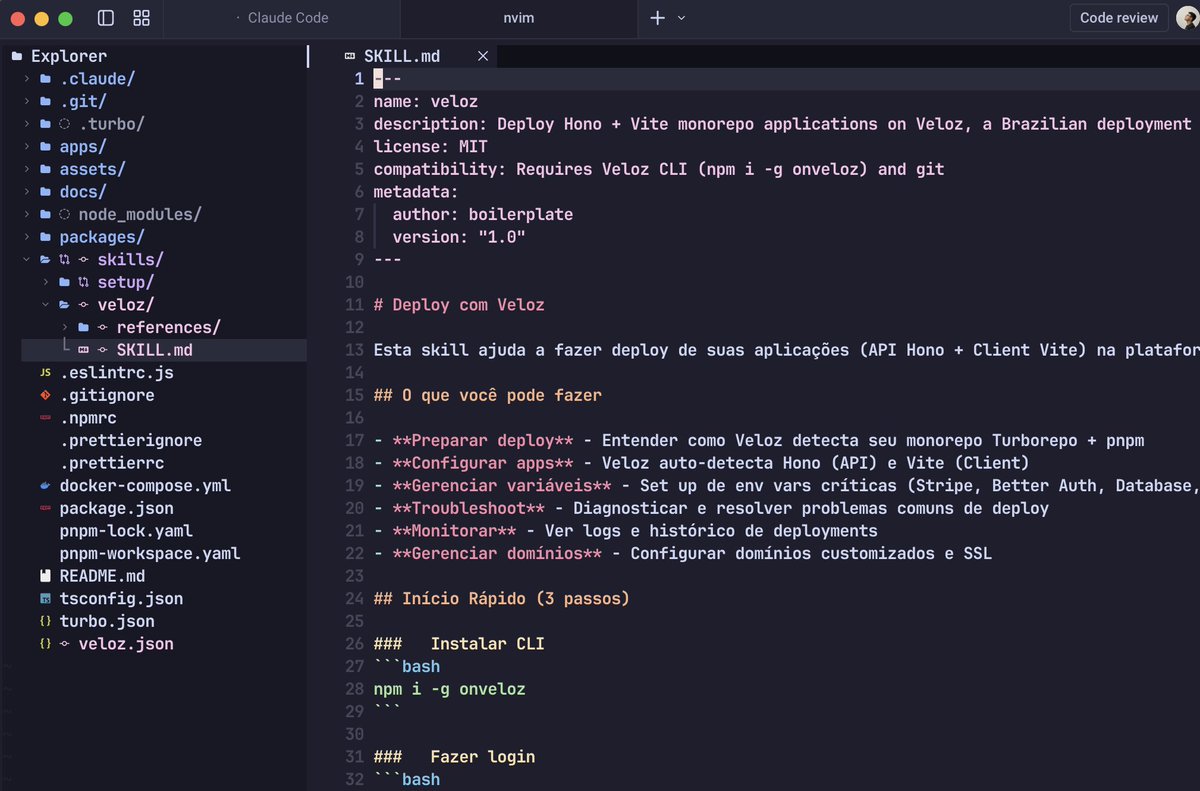Click the README.md file icon
Screen dimensions: 1200x791
(45, 576)
